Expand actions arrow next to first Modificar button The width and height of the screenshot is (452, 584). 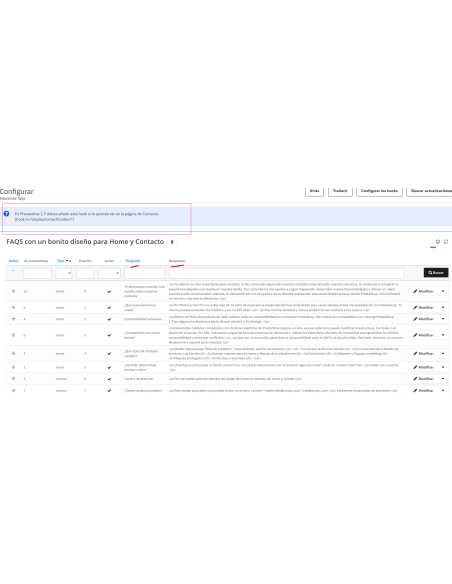[x=443, y=291]
